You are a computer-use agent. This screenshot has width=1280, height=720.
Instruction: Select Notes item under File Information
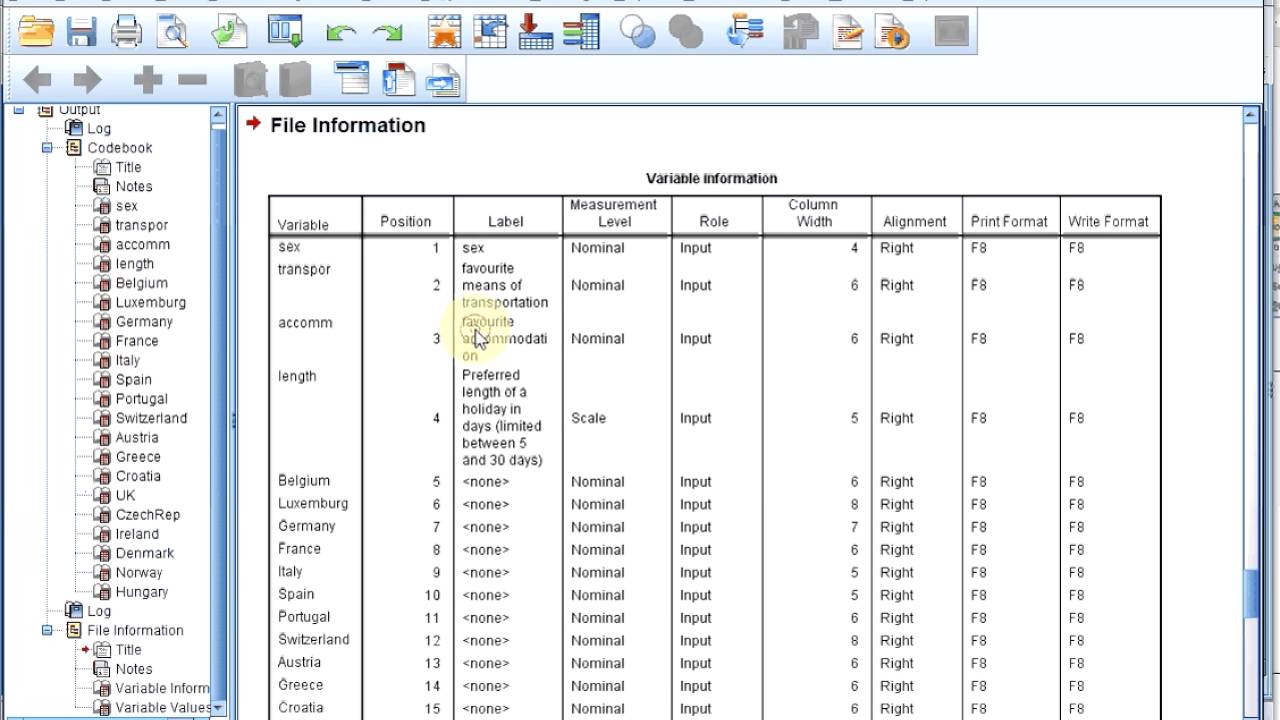pyautogui.click(x=133, y=670)
